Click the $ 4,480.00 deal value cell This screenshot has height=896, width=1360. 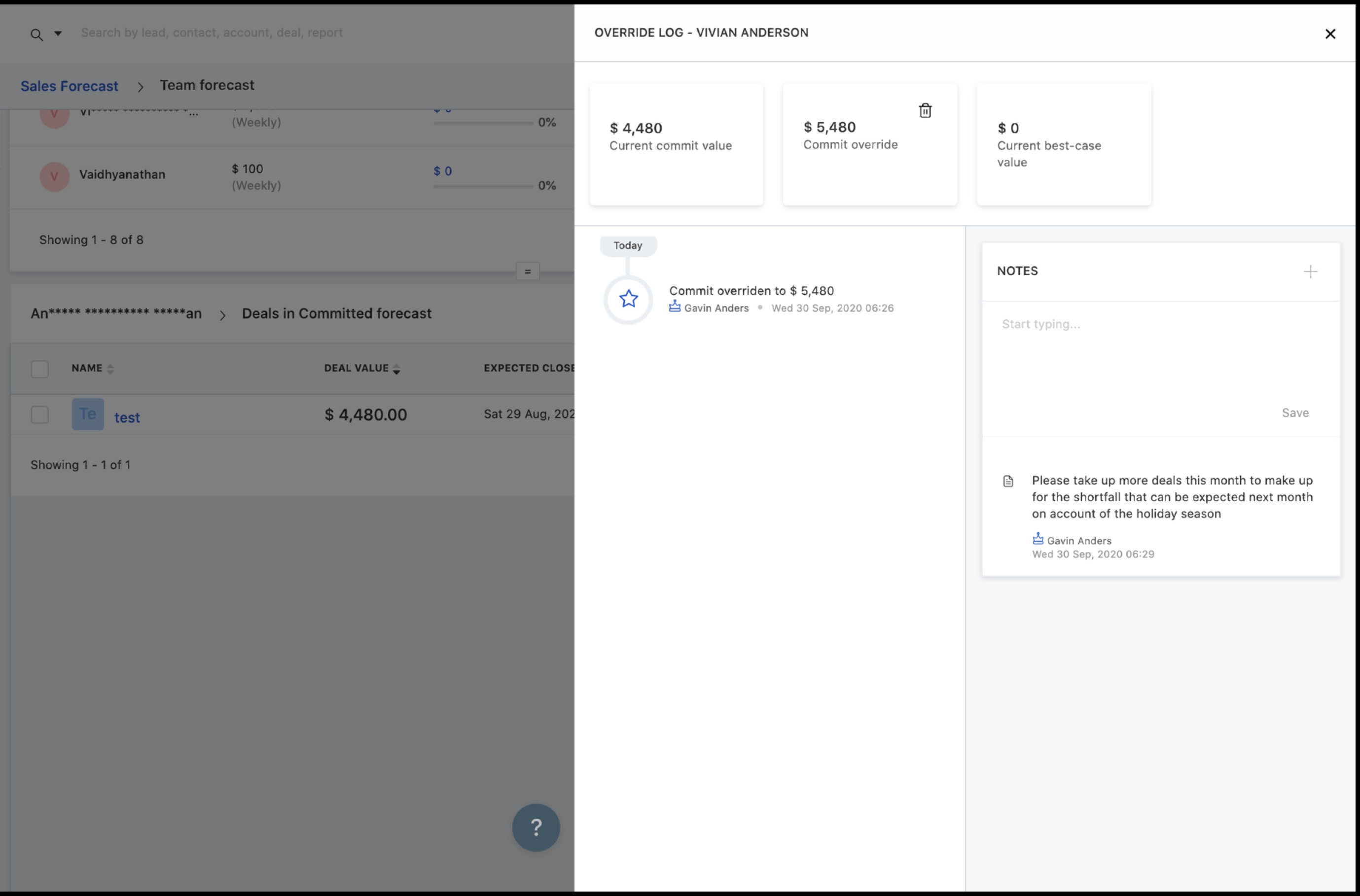(366, 415)
